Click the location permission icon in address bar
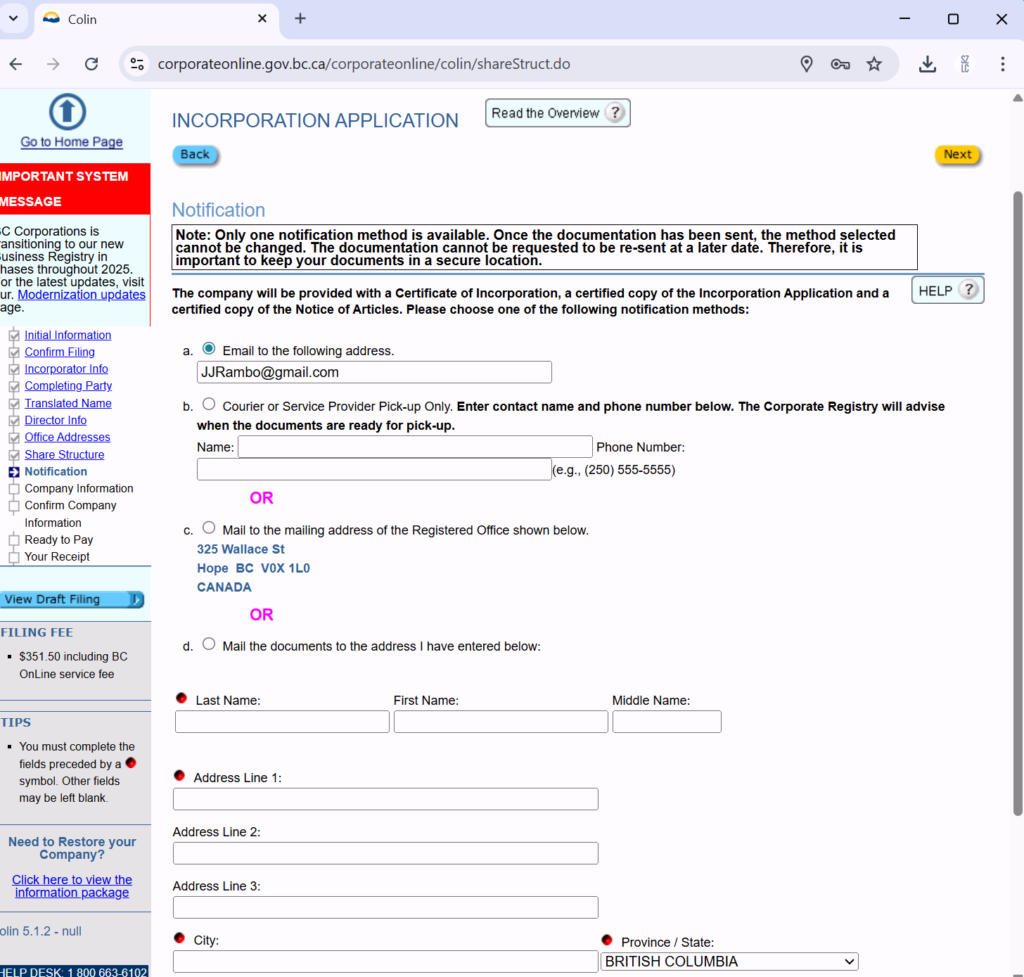Screen dimensions: 1024x977 (x=807, y=64)
